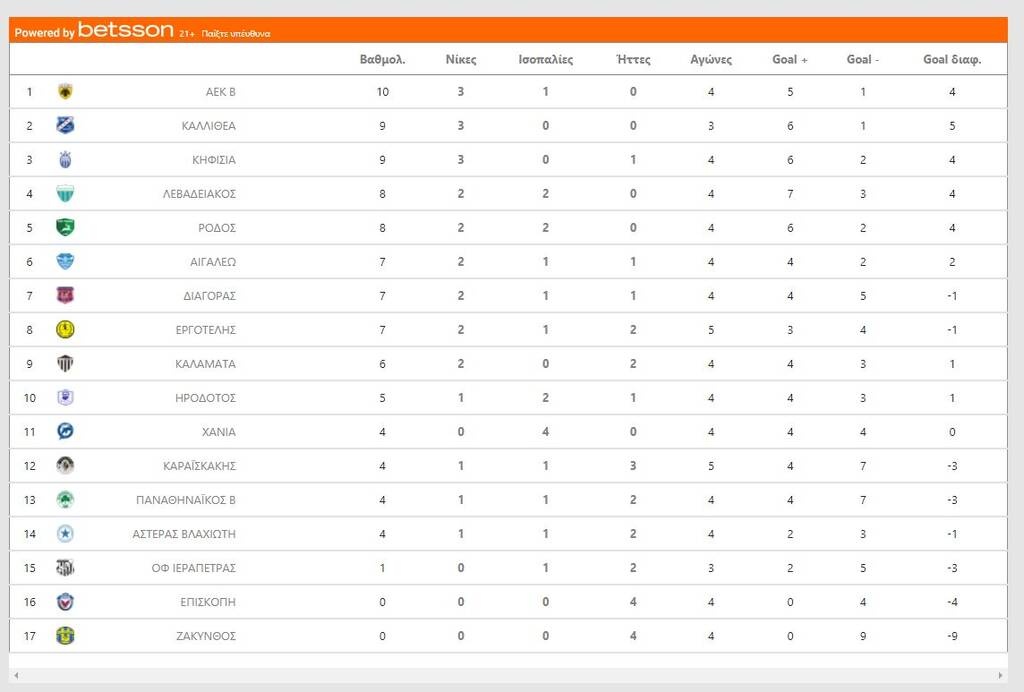This screenshot has height=692, width=1024.
Task: Select team name ΧΑΝΙΑ
Action: point(219,432)
